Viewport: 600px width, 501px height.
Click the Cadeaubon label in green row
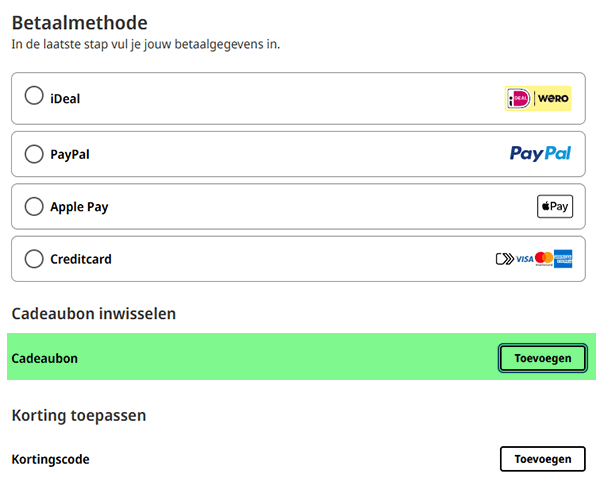coord(44,358)
